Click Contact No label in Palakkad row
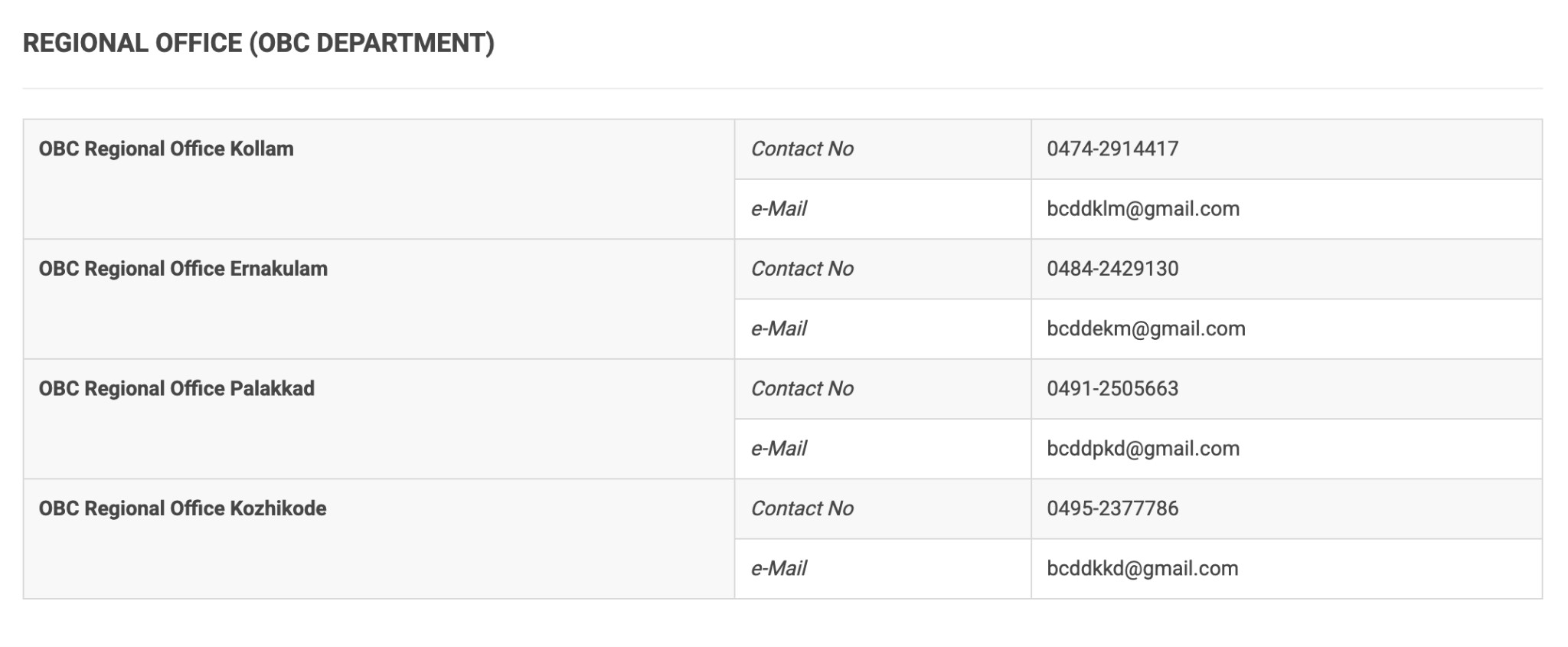Viewport: 1568px width, 647px height. pos(802,388)
